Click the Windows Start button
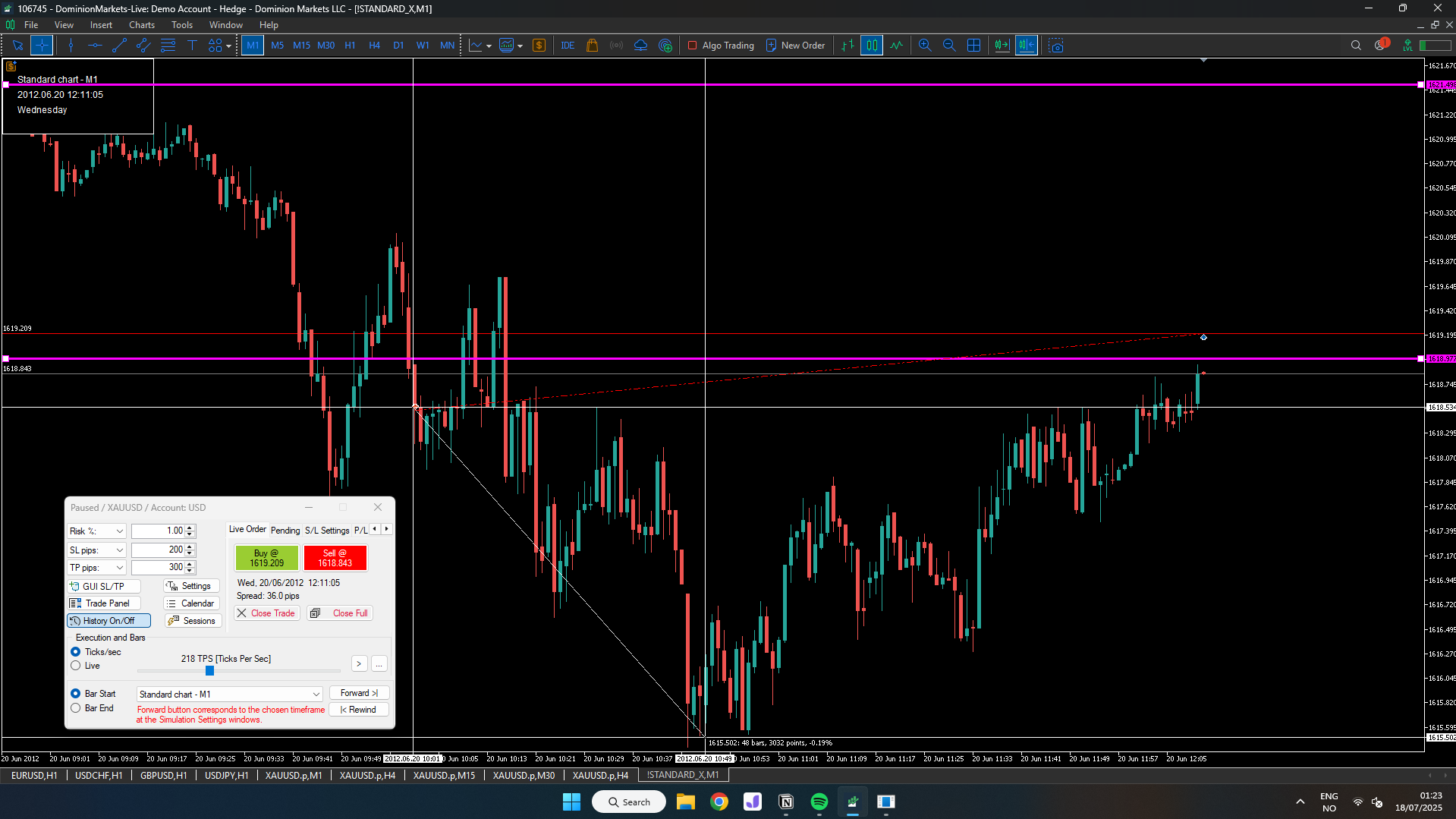Screen dimensions: 1456x819 (x=571, y=802)
